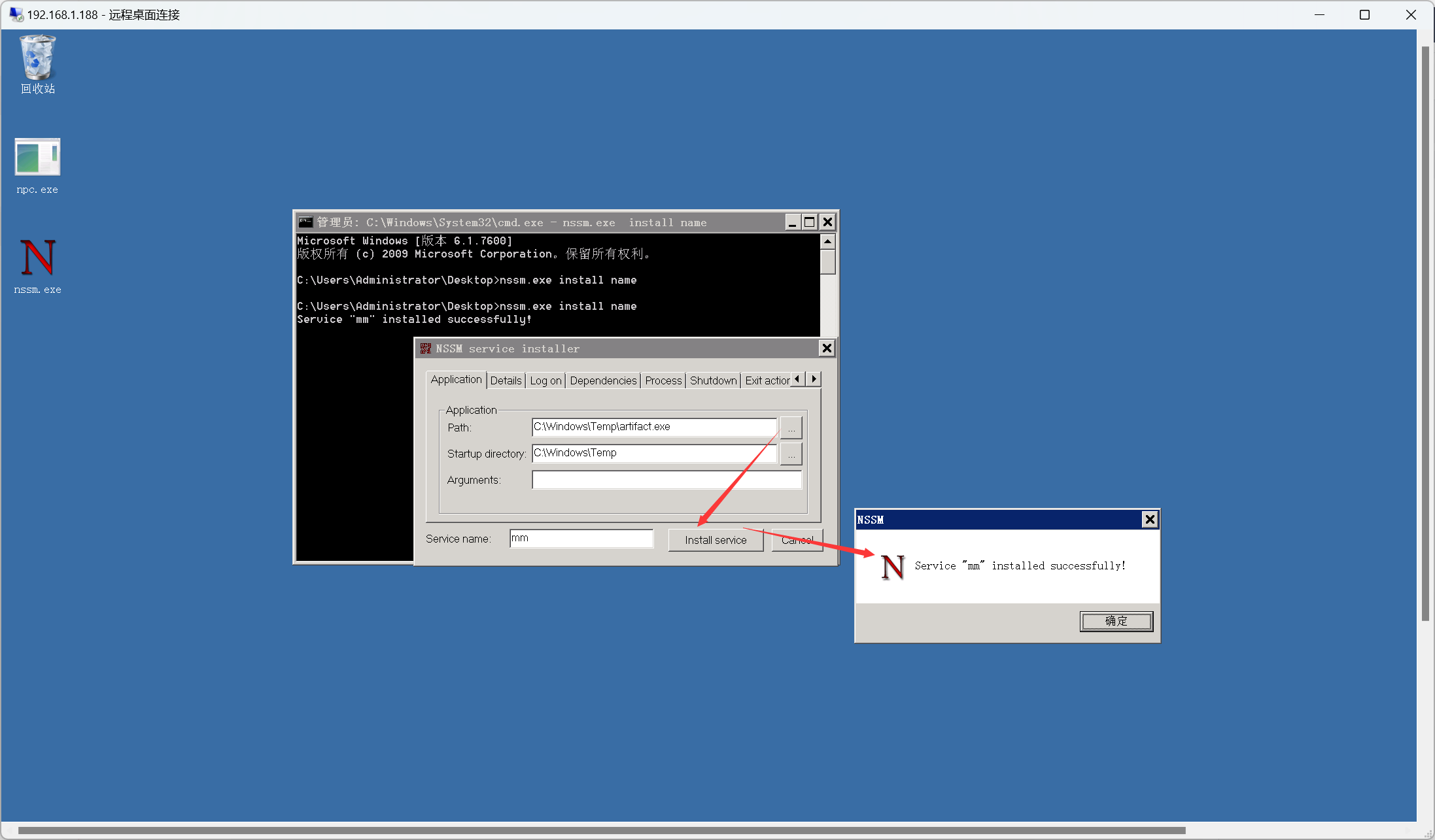1435x840 pixels.
Task: Click the Path input field
Action: click(655, 427)
